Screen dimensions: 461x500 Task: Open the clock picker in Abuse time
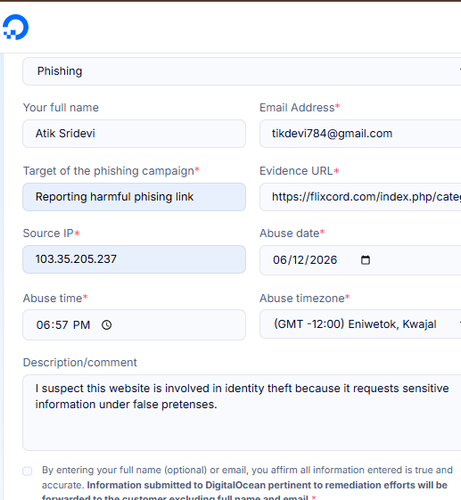(107, 325)
